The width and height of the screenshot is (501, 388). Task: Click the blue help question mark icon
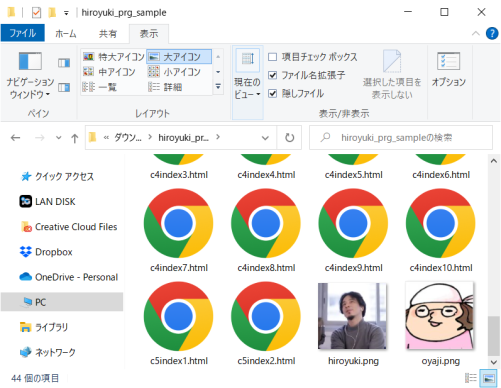click(x=492, y=33)
